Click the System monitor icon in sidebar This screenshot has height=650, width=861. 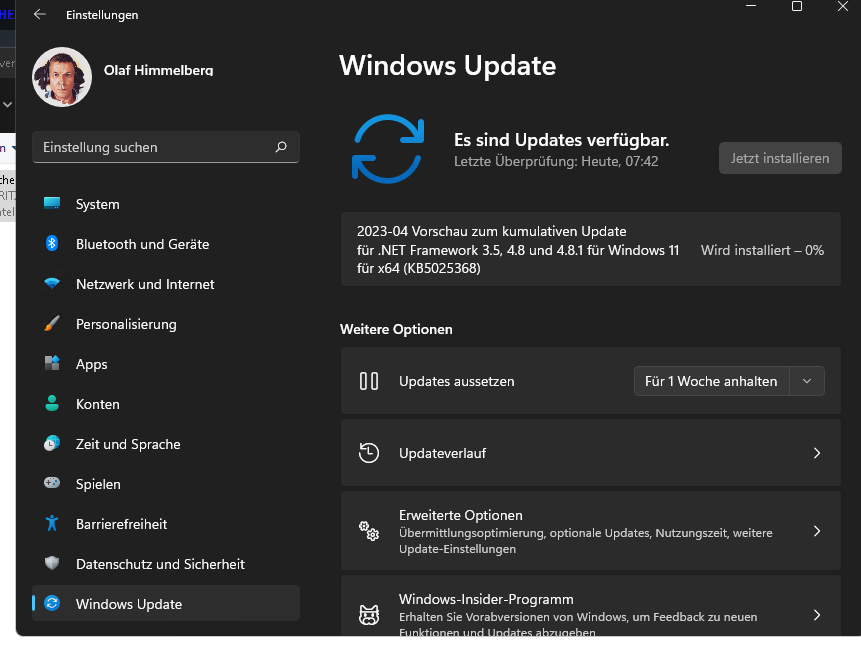[x=52, y=204]
